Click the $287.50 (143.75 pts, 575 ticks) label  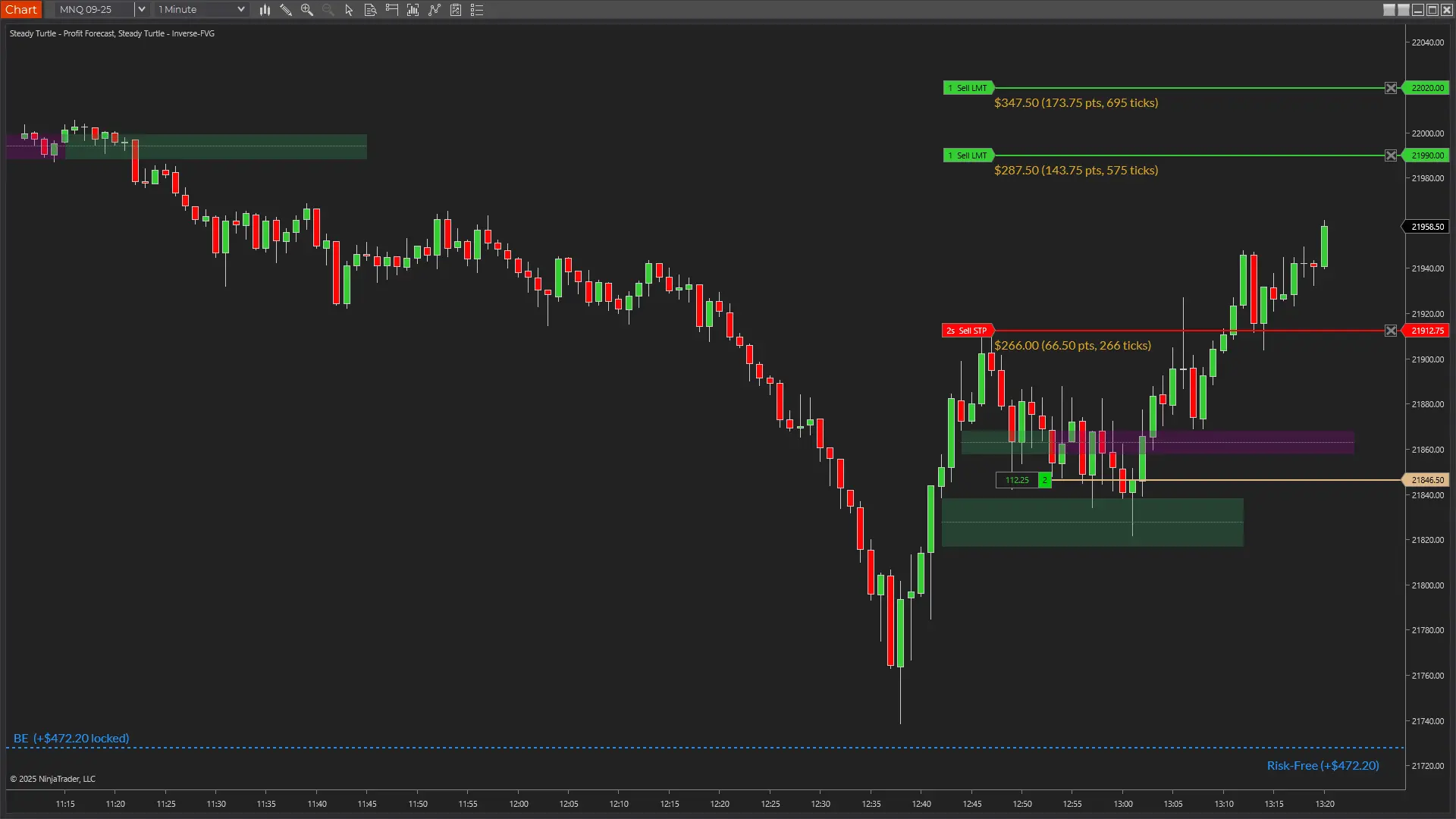[1076, 171]
